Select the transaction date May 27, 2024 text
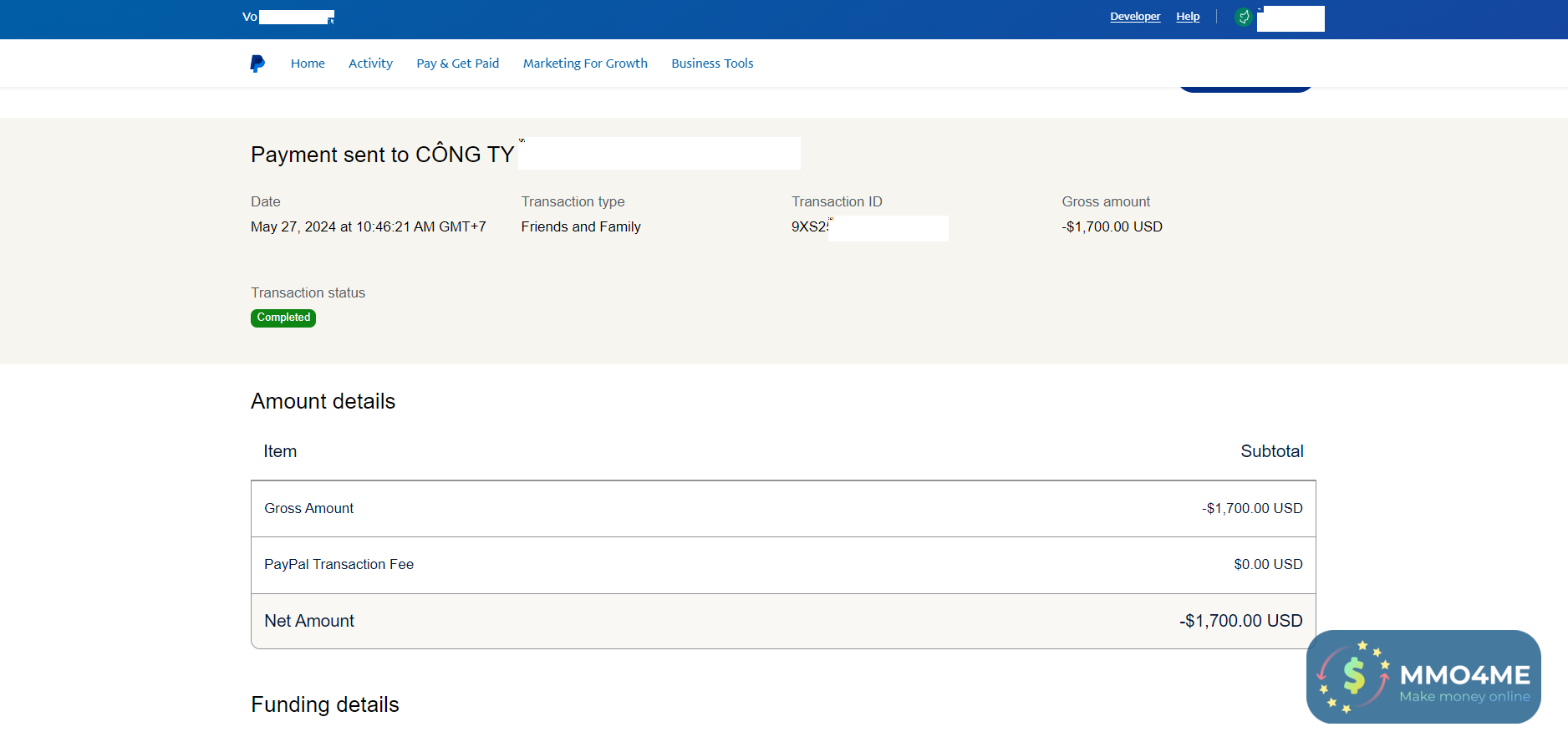This screenshot has height=737, width=1568. click(x=369, y=226)
